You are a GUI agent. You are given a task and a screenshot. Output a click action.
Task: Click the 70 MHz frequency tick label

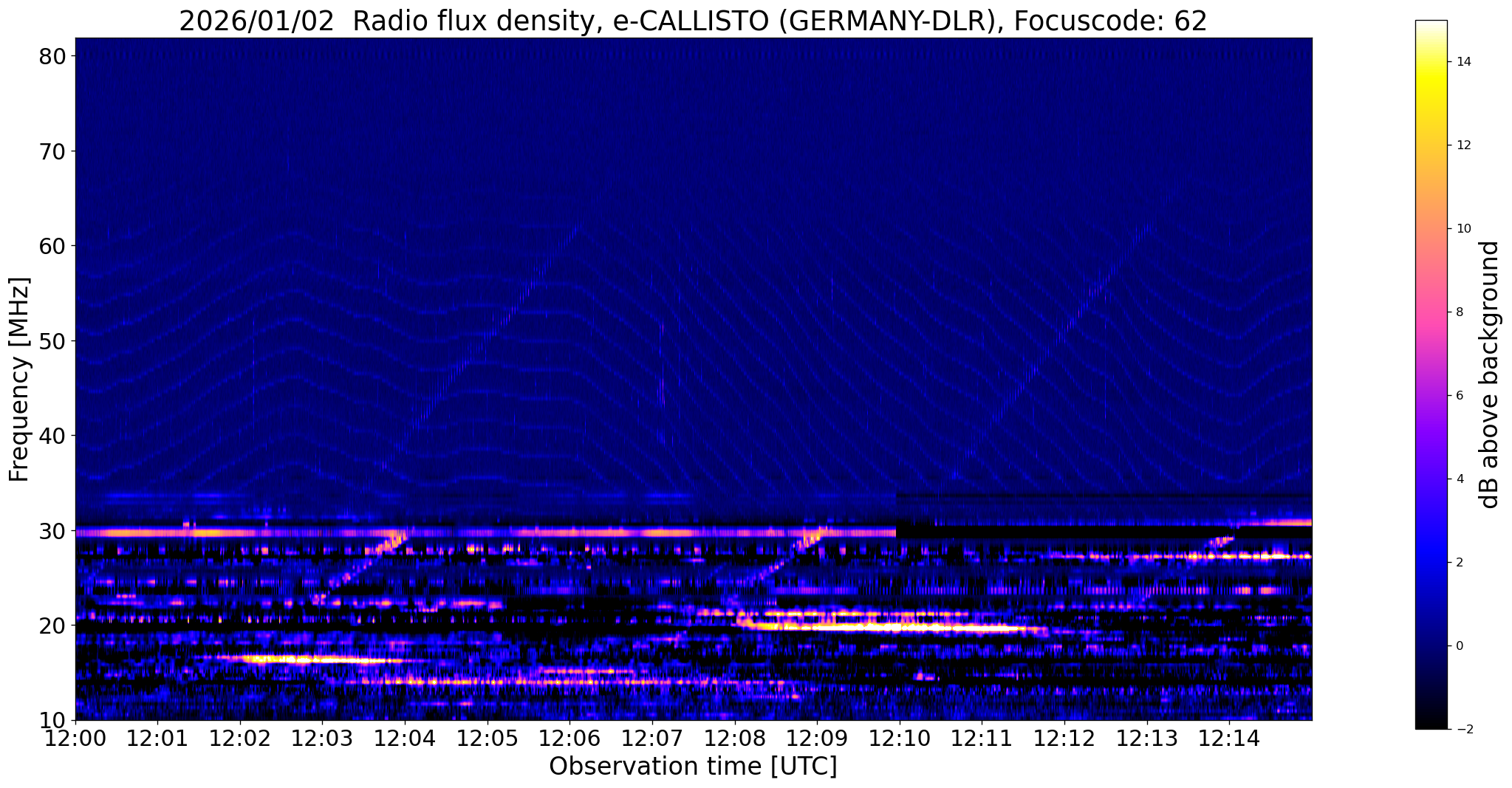pos(53,151)
